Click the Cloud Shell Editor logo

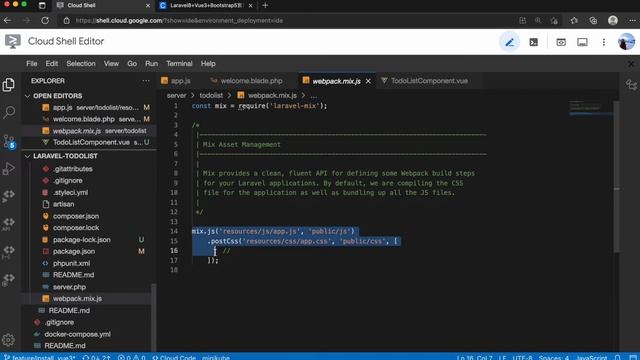pyautogui.click(x=13, y=41)
